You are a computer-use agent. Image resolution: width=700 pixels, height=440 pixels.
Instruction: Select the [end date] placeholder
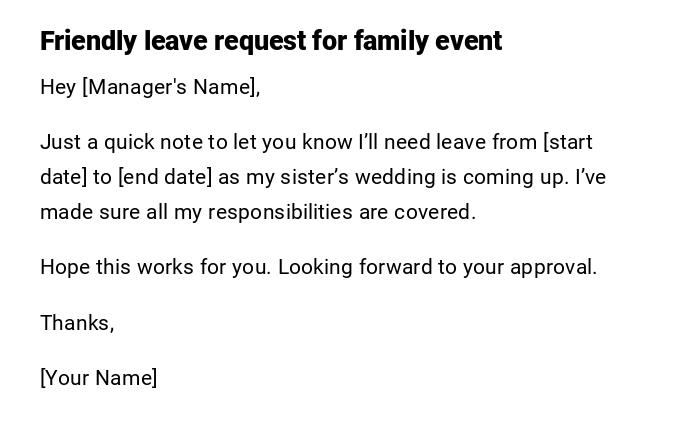(x=165, y=177)
